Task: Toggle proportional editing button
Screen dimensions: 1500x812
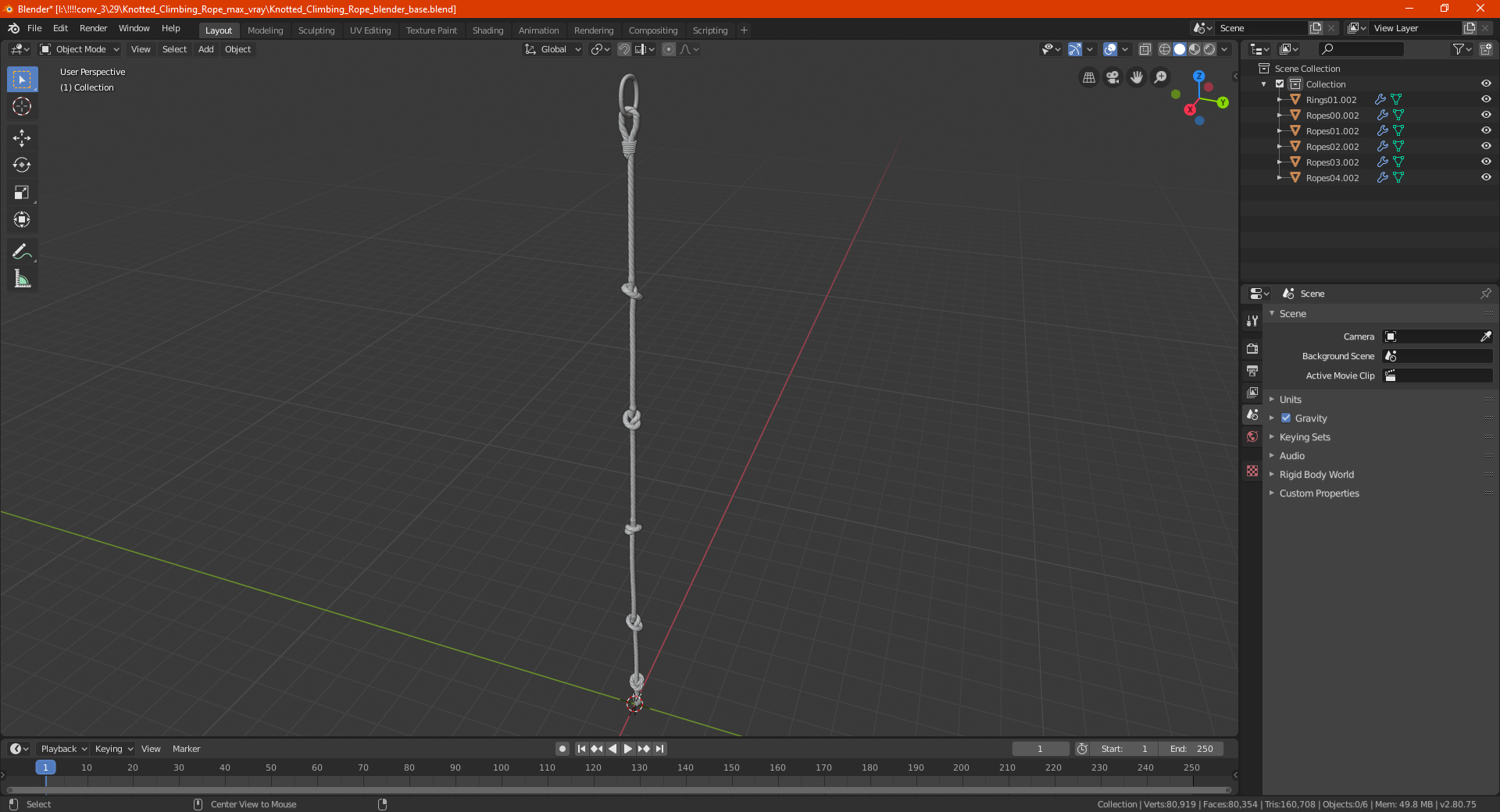Action: (669, 49)
